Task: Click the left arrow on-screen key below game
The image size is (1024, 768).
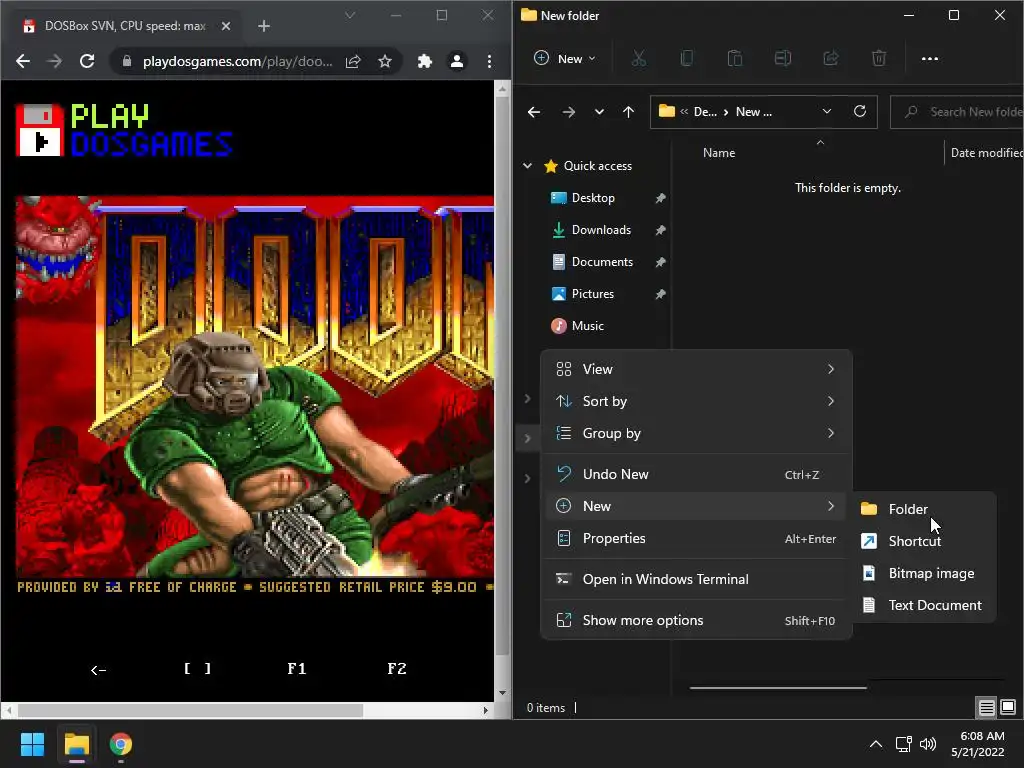Action: 98,669
